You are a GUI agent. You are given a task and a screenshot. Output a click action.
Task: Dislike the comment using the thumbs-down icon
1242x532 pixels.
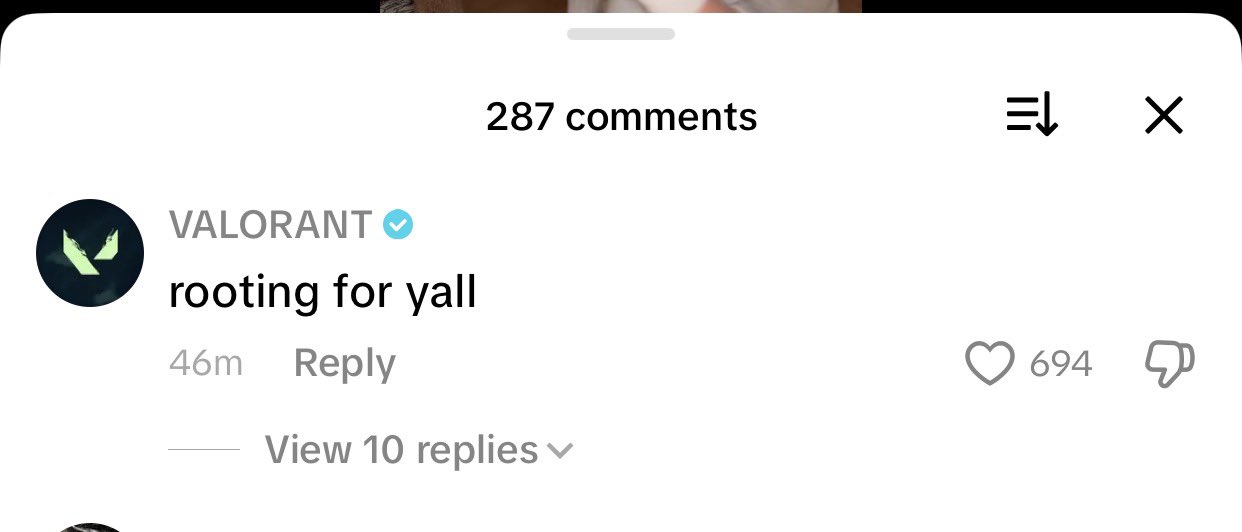tap(1169, 364)
